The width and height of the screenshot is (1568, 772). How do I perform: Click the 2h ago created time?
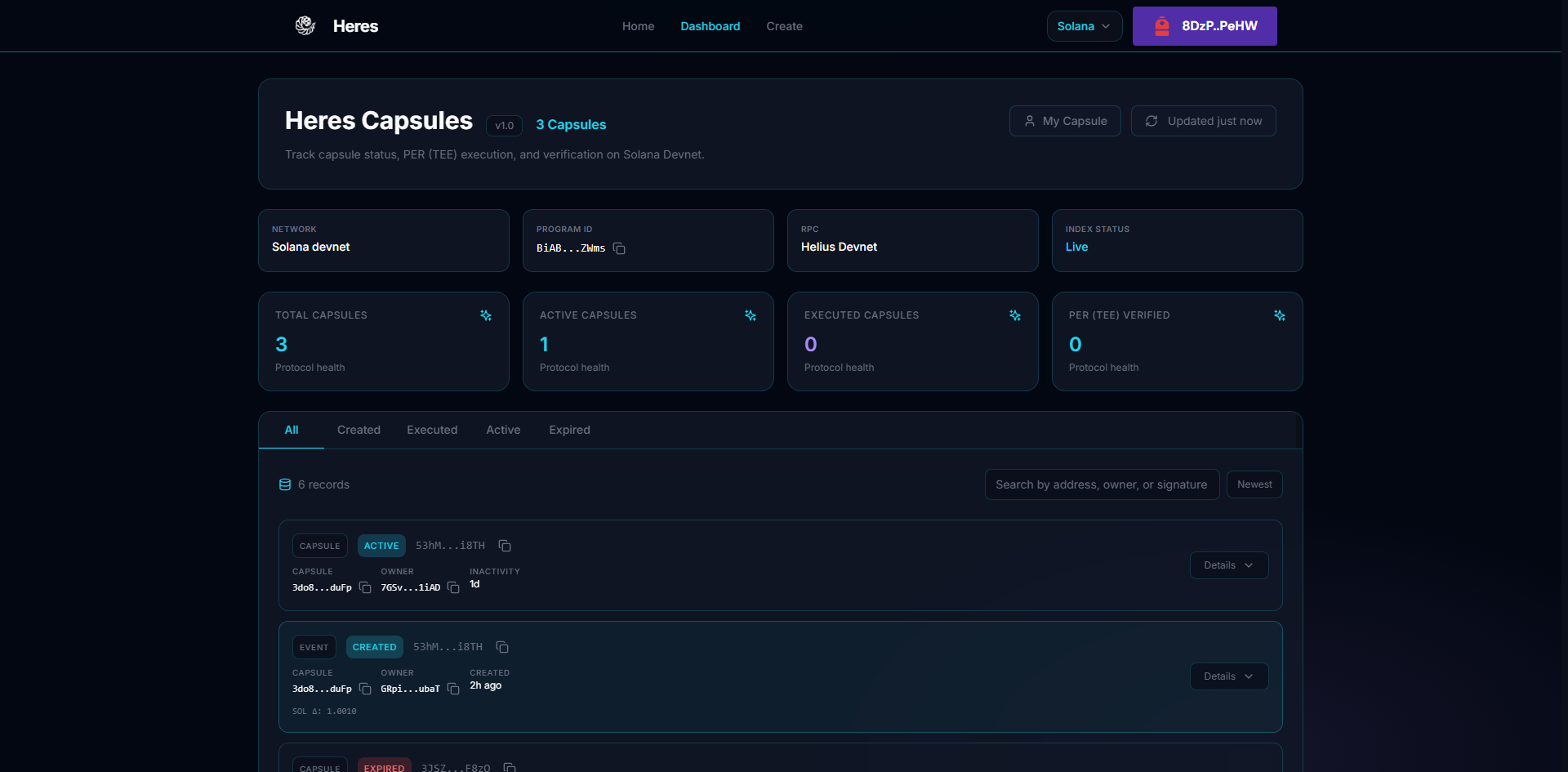(485, 685)
